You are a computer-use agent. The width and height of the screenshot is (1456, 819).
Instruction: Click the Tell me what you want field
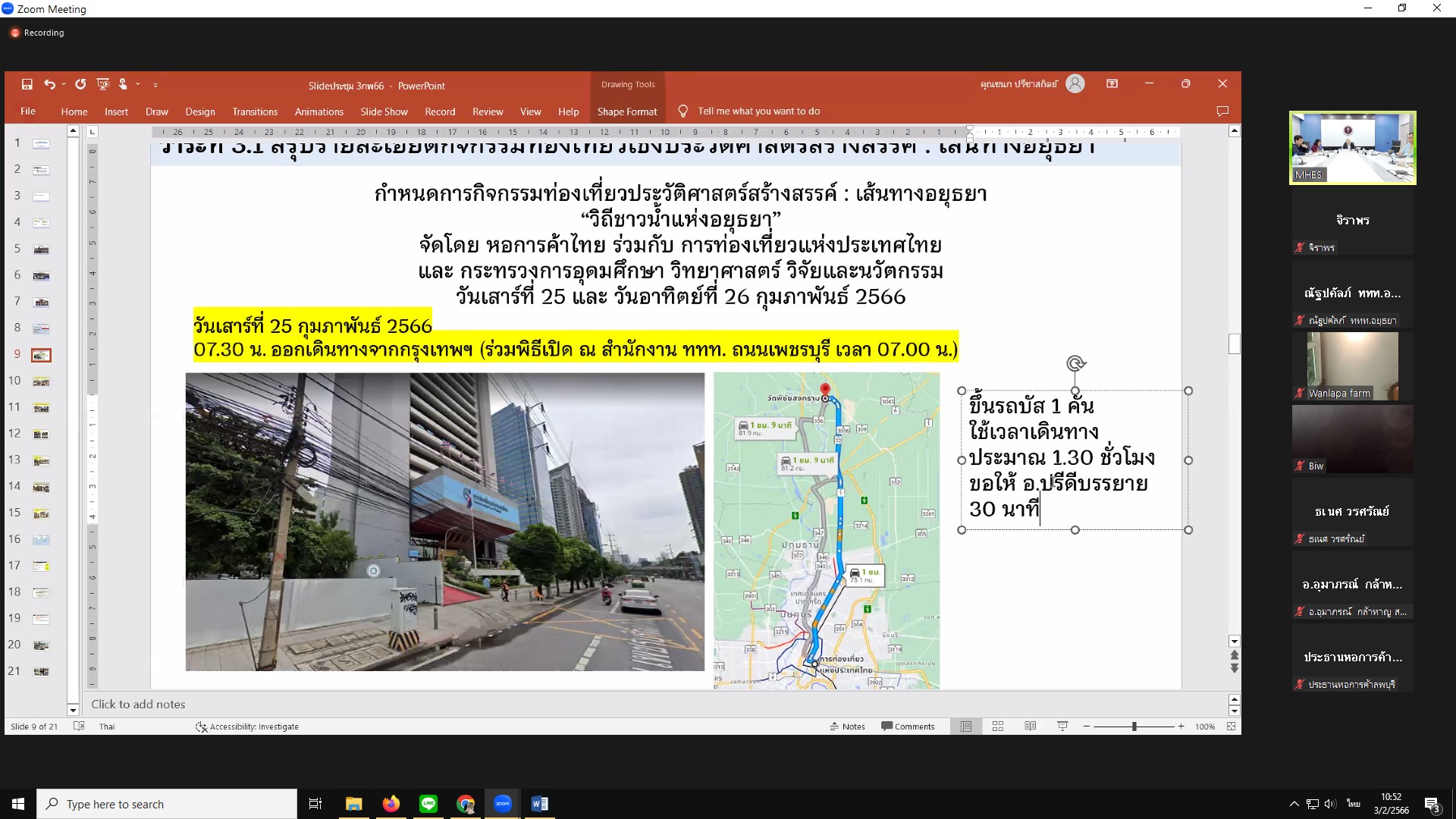pyautogui.click(x=759, y=111)
